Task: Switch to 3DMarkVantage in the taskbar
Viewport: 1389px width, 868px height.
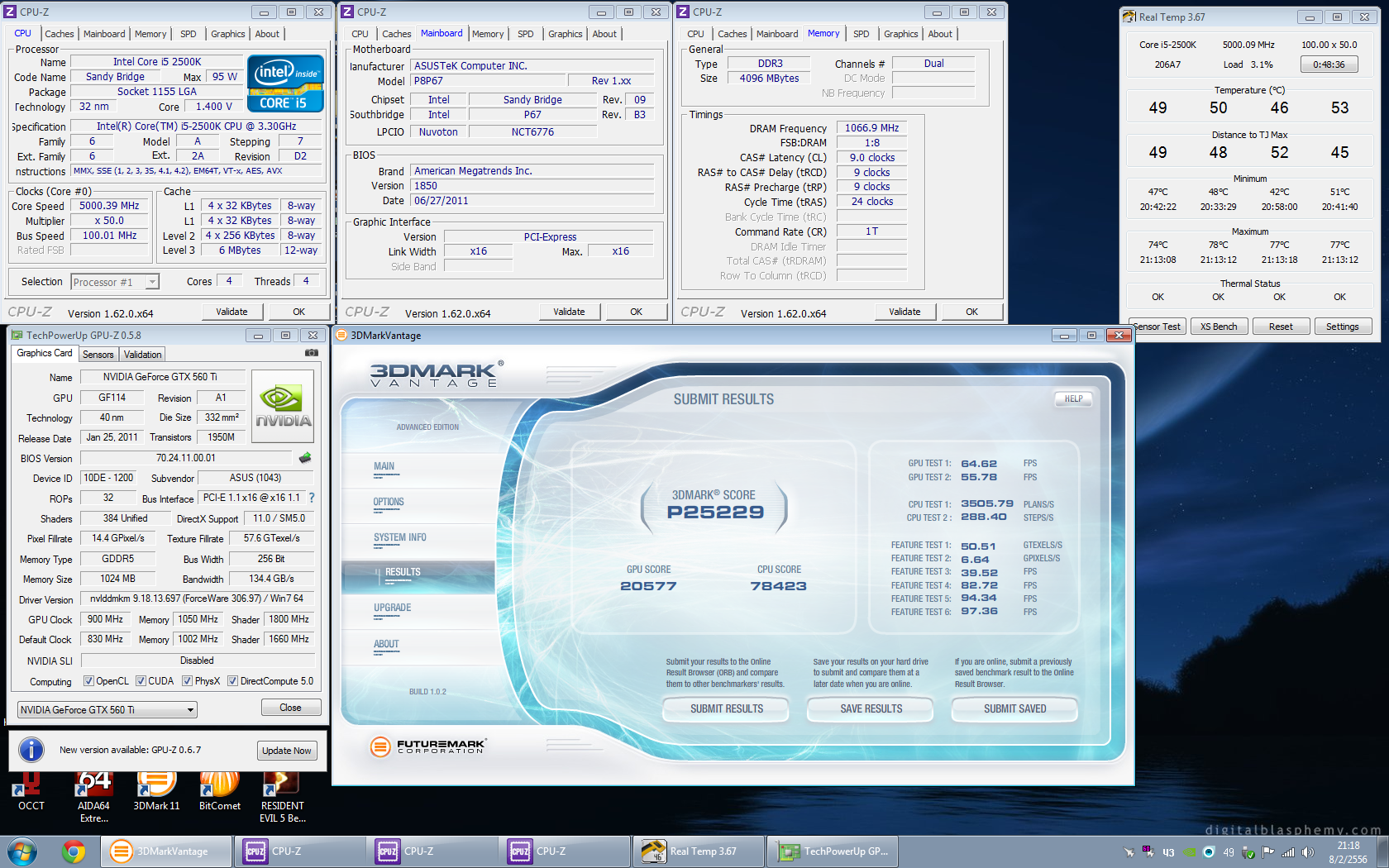Action: click(x=165, y=851)
